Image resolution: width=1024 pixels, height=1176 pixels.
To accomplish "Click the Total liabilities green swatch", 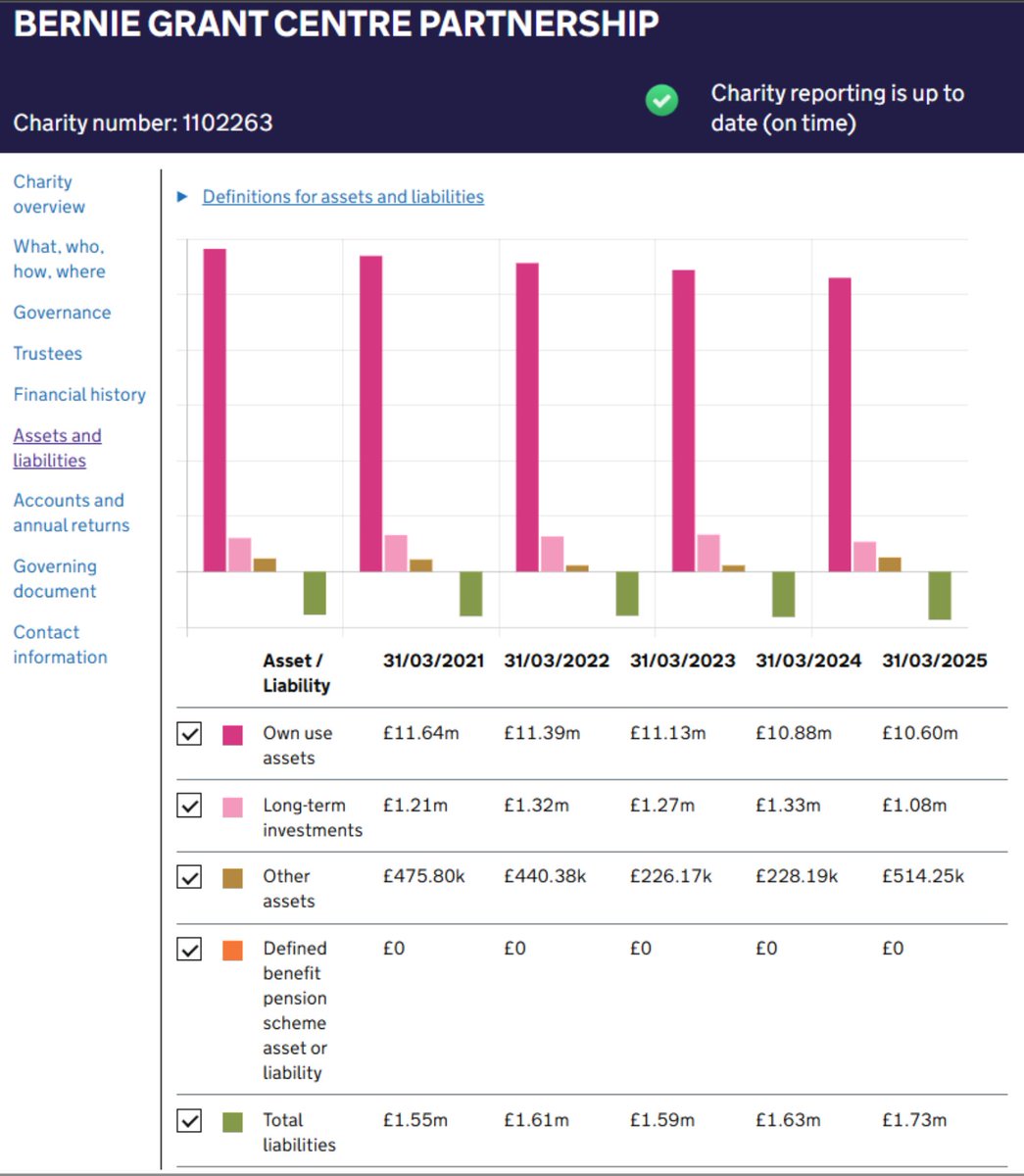I will (x=232, y=1122).
